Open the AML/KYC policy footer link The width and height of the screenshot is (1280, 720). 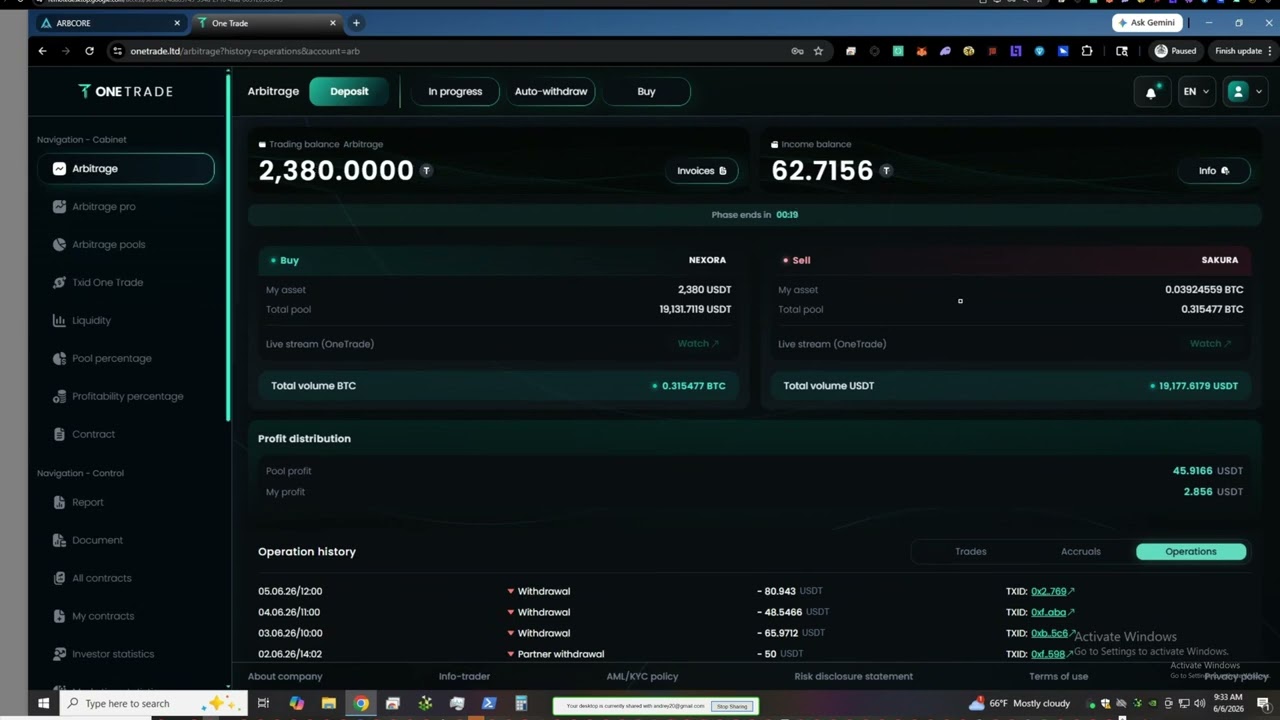642,677
